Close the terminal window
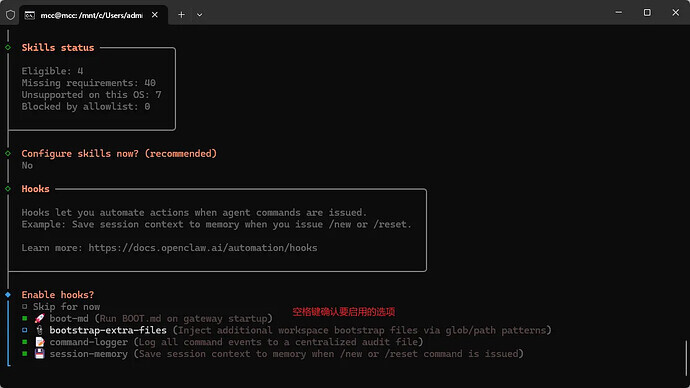Image resolution: width=690 pixels, height=388 pixels. pos(675,13)
